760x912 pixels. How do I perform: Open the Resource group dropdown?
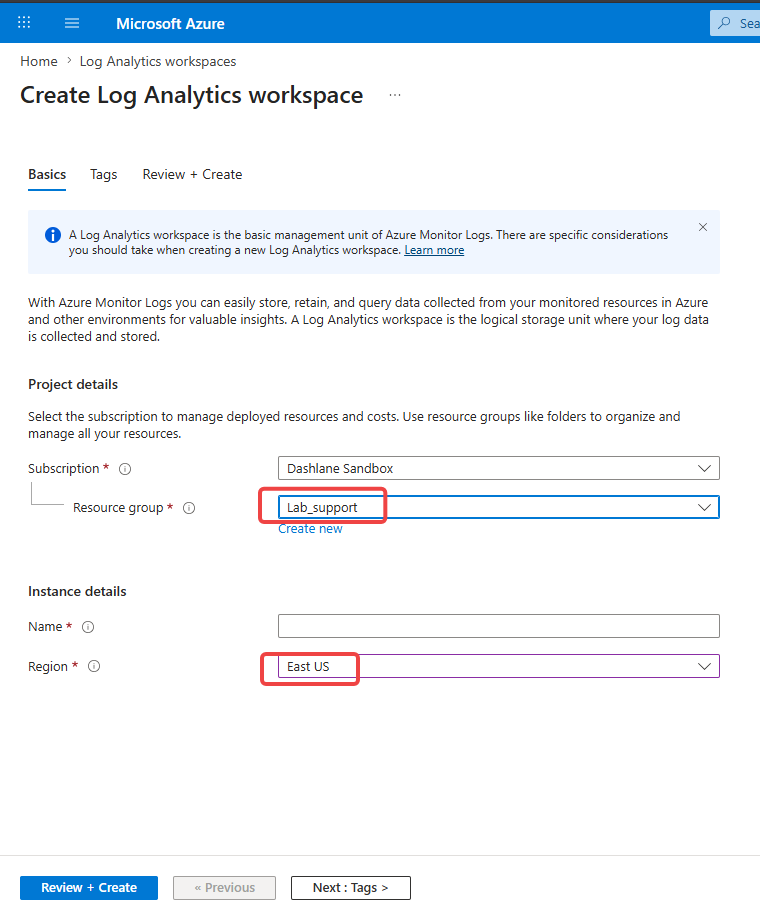point(498,507)
